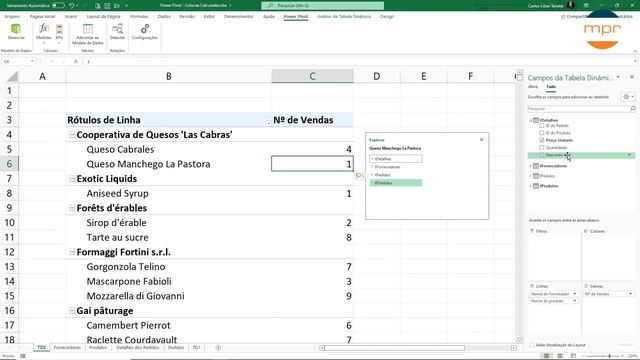The height and width of the screenshot is (360, 640).
Task: Click the tDetalhes table icon in field list
Action: (x=536, y=120)
